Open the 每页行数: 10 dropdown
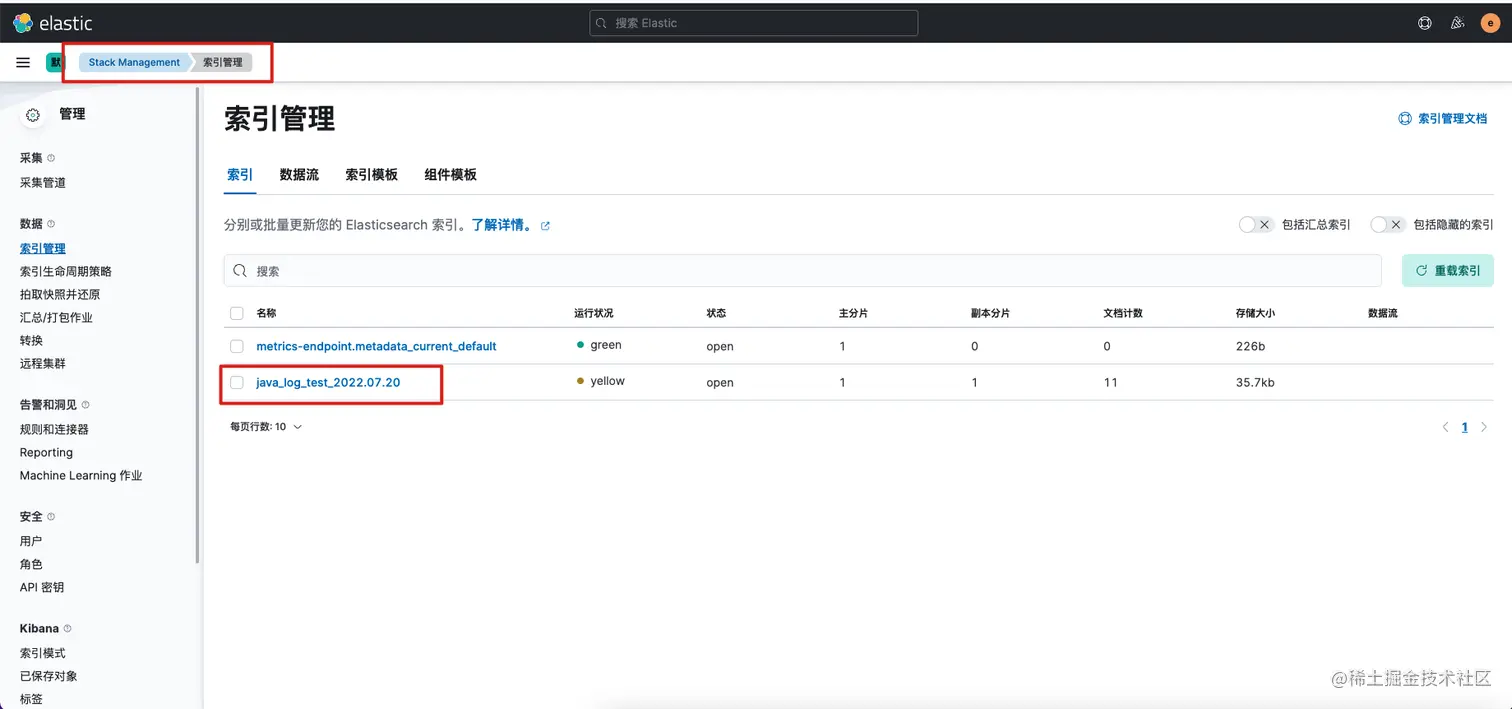Image resolution: width=1512 pixels, height=709 pixels. coord(266,427)
